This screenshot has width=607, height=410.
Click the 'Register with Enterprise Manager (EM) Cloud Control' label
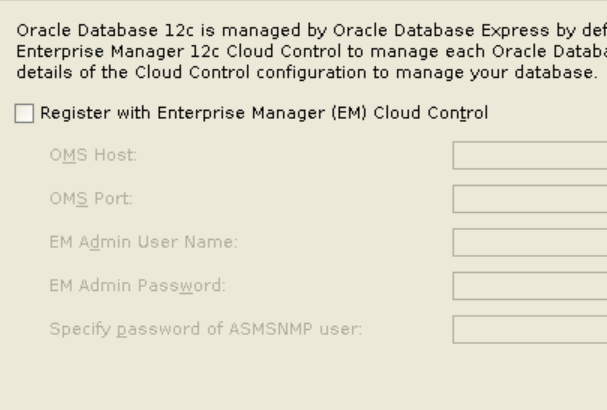coord(264,113)
